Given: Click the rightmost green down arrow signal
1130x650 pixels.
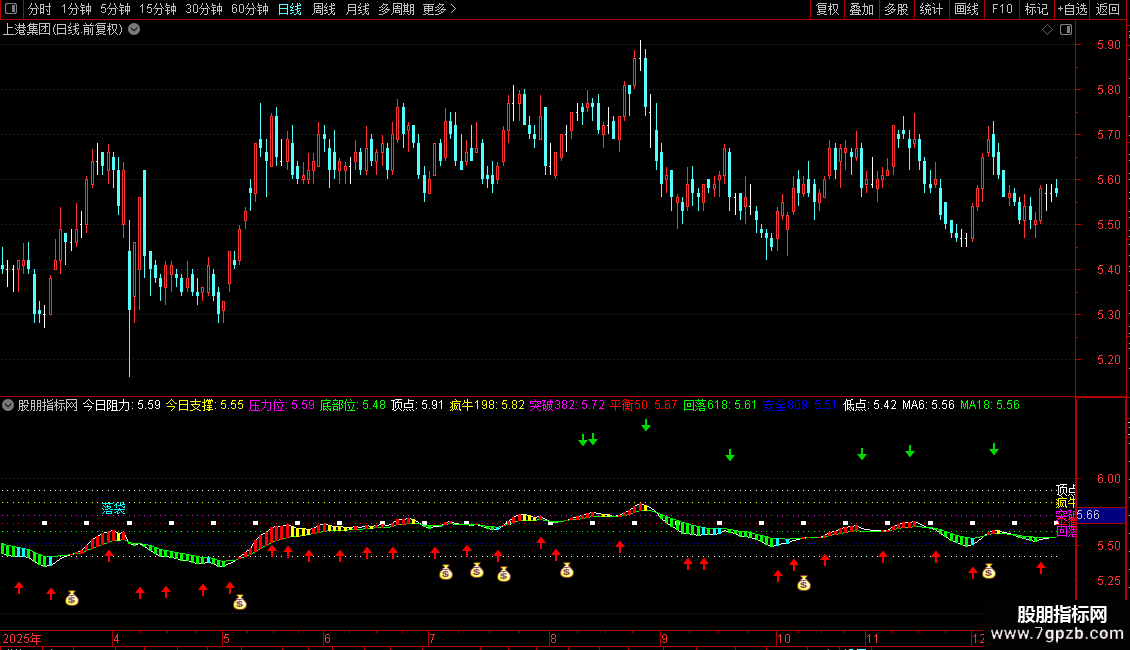Looking at the screenshot, I should tap(994, 449).
